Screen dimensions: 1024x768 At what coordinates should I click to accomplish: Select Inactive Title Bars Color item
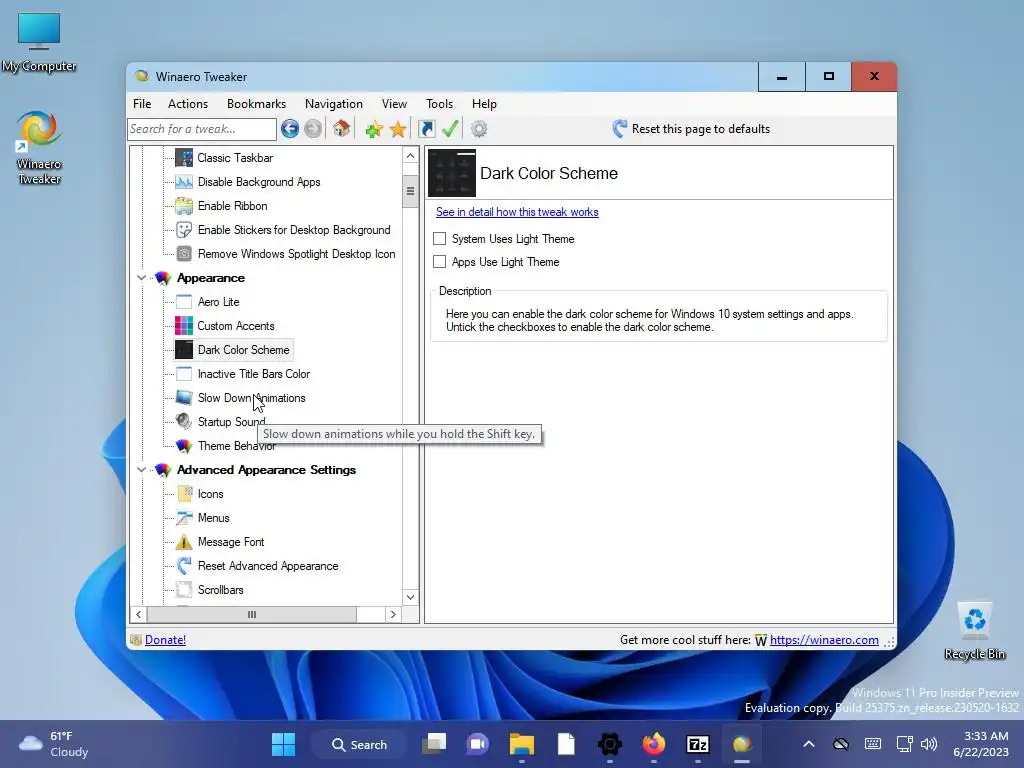pyautogui.click(x=253, y=374)
